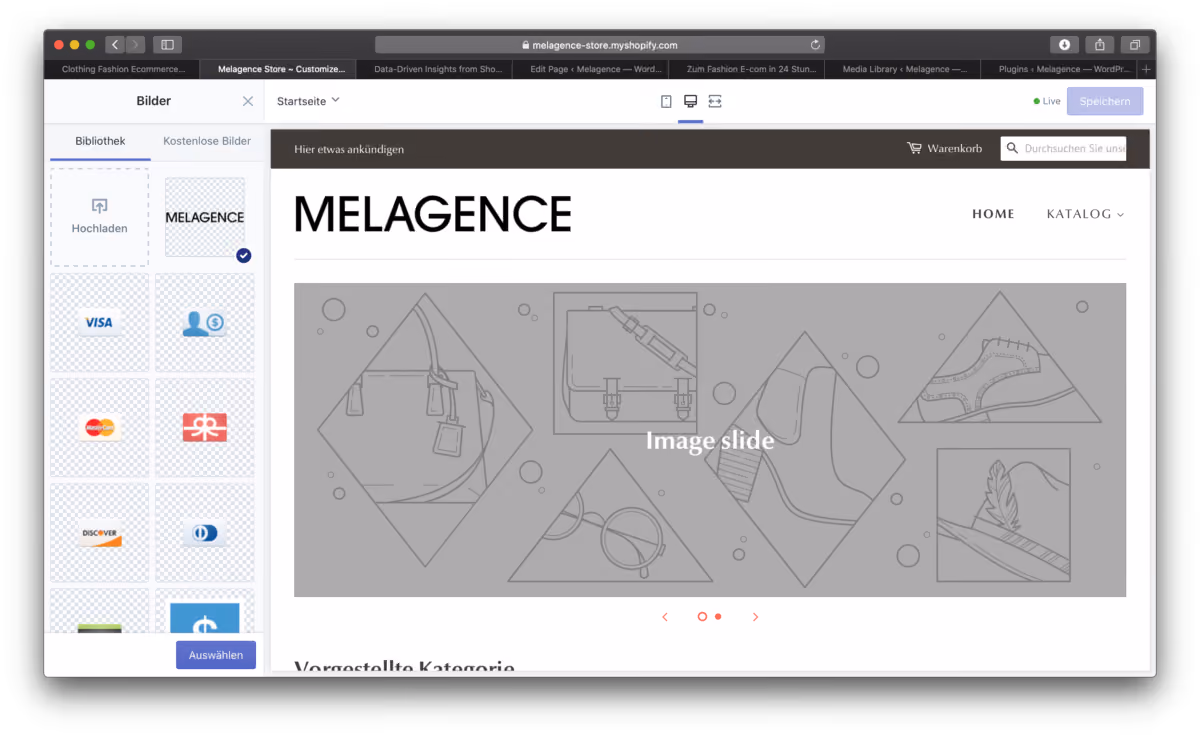
Task: Expand the KATALOG navigation dropdown
Action: 1085,214
